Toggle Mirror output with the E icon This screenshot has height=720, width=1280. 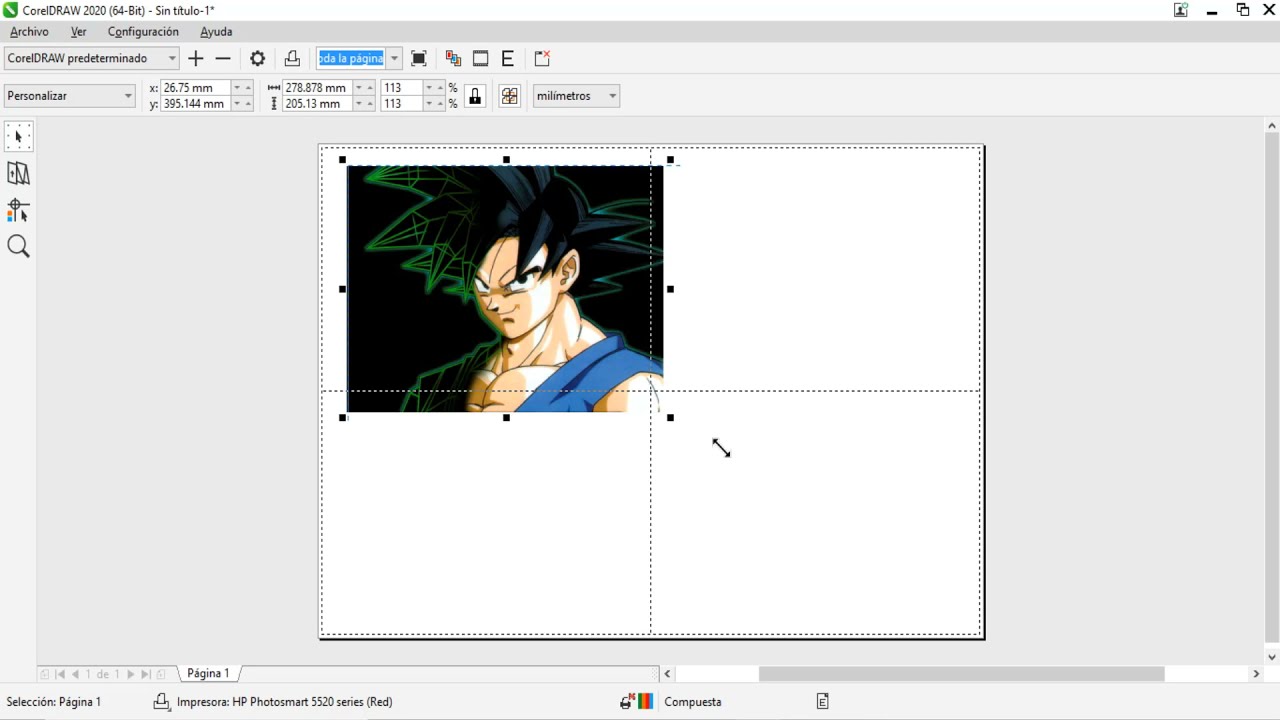(x=507, y=58)
